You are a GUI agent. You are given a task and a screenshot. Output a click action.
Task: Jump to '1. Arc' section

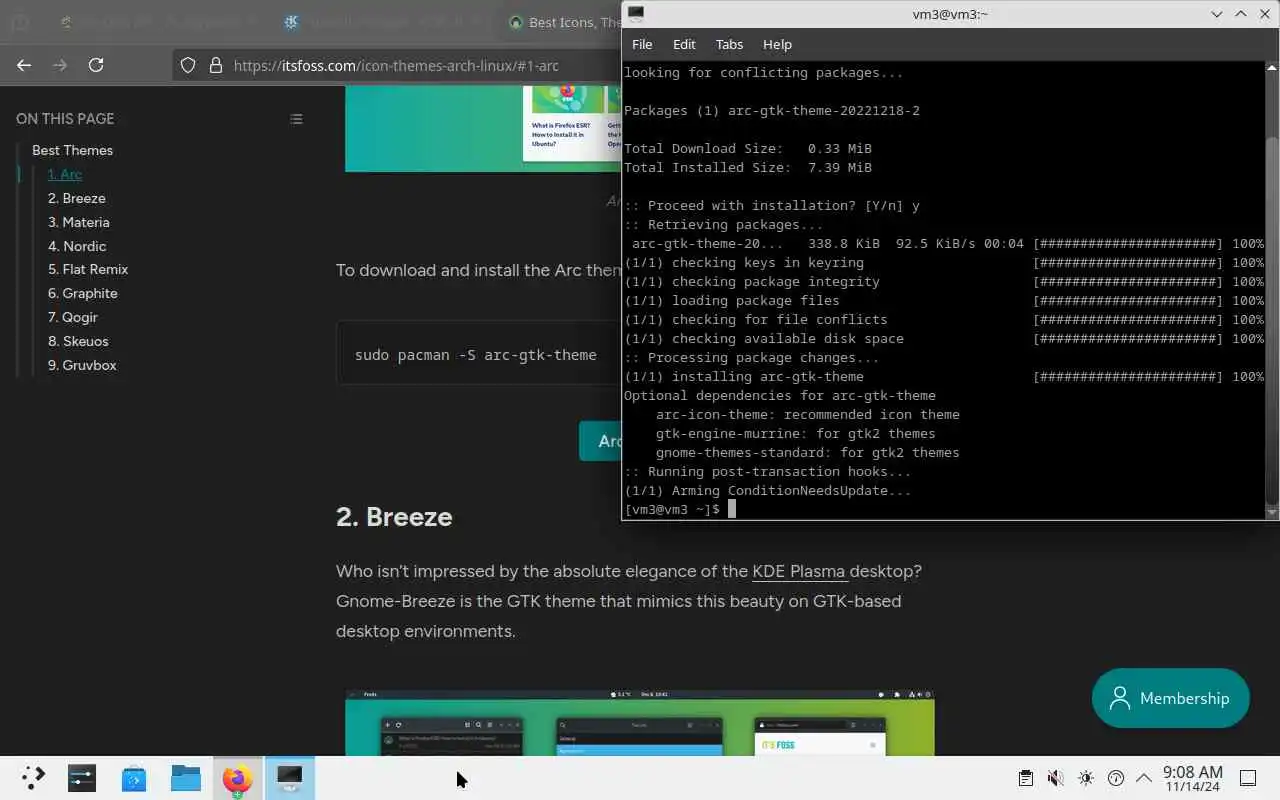pyautogui.click(x=65, y=174)
